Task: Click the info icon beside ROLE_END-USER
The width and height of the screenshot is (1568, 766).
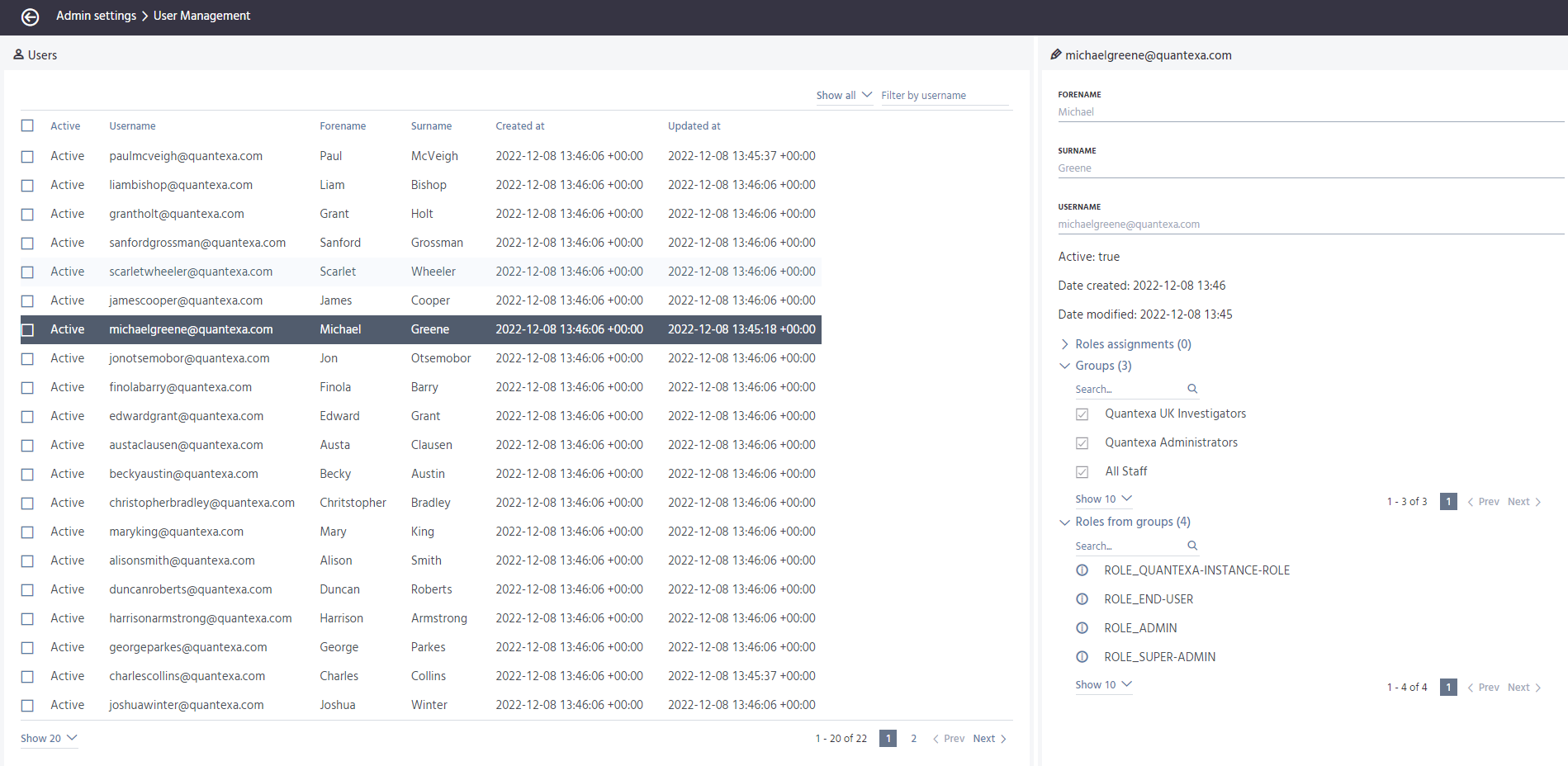Action: [1082, 598]
